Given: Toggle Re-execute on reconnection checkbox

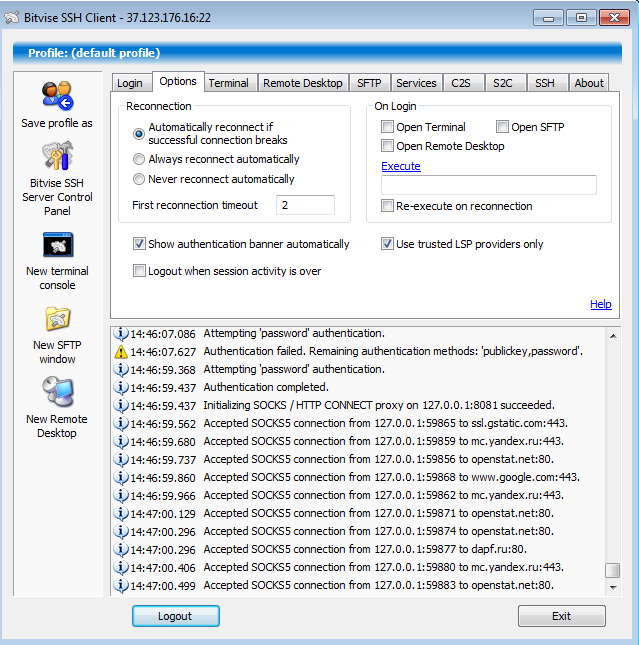Looking at the screenshot, I should (387, 206).
